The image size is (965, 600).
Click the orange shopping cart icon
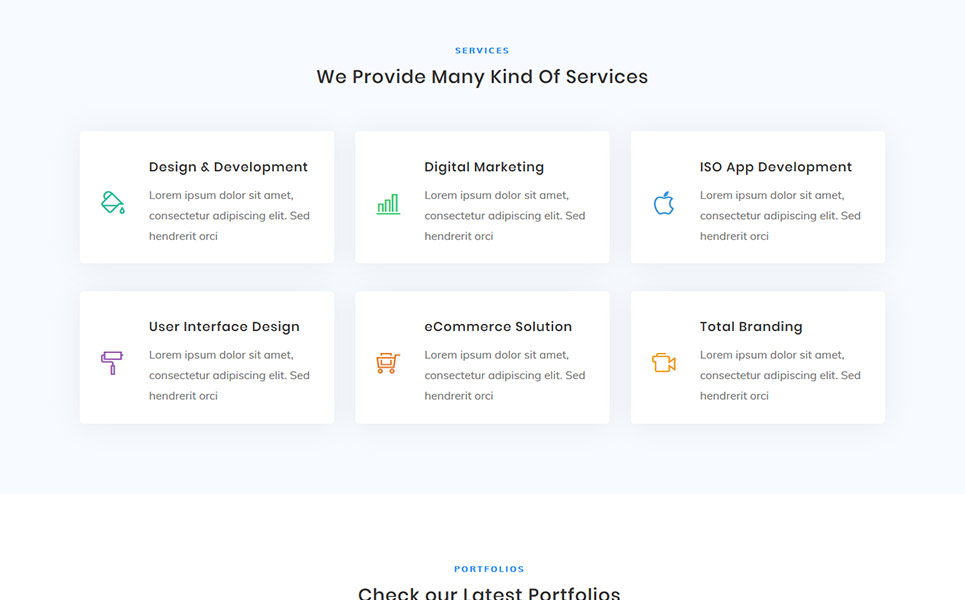pos(388,363)
